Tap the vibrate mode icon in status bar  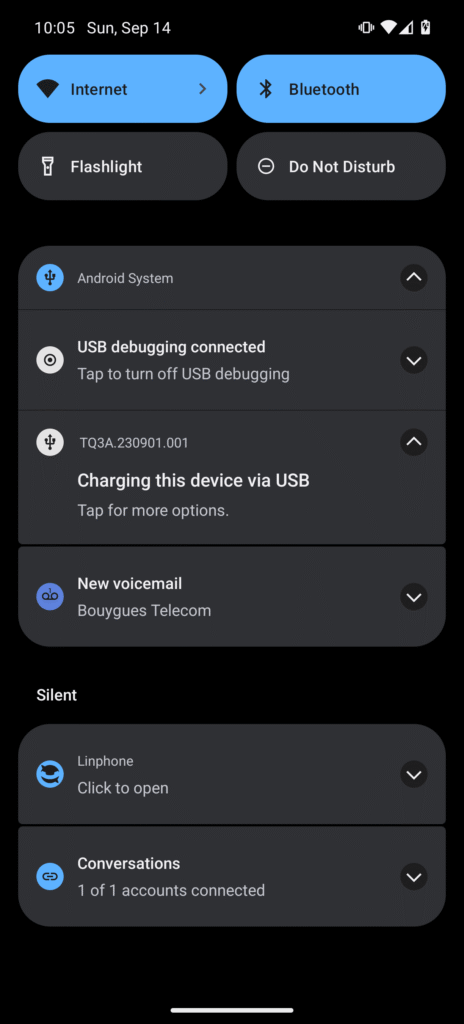(366, 27)
